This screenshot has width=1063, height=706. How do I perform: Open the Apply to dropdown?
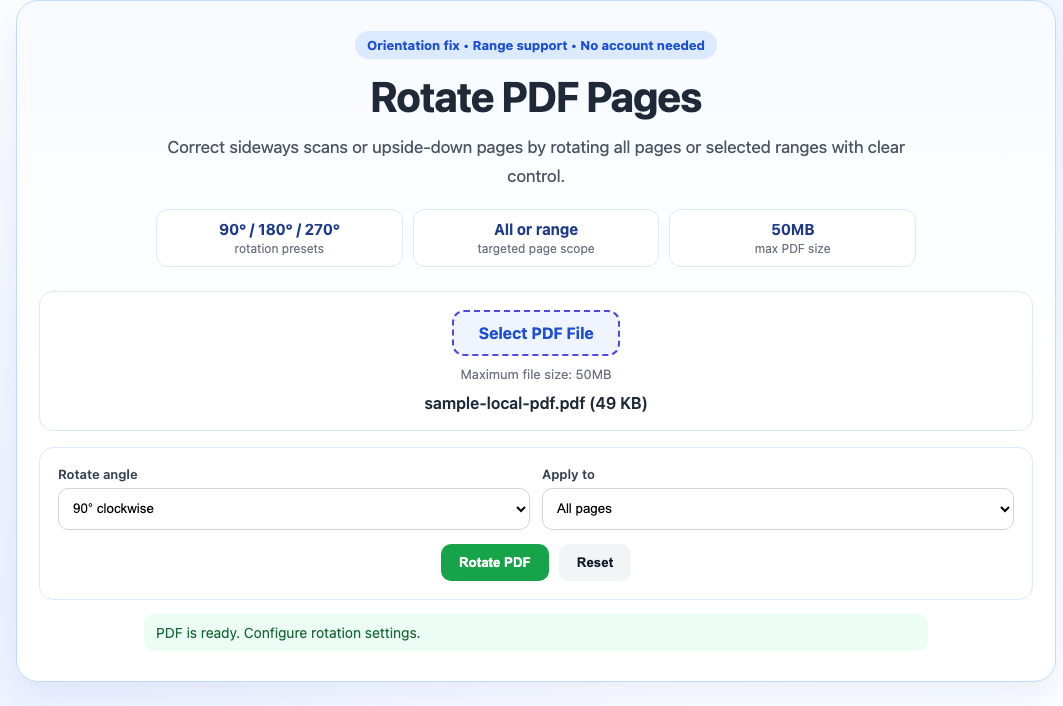pyautogui.click(x=778, y=509)
